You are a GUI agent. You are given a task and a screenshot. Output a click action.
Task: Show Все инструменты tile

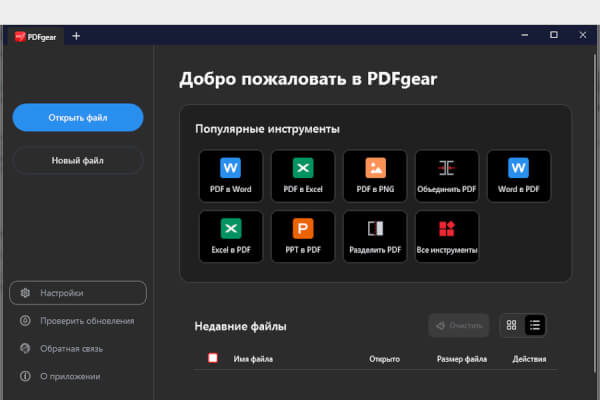(x=447, y=237)
